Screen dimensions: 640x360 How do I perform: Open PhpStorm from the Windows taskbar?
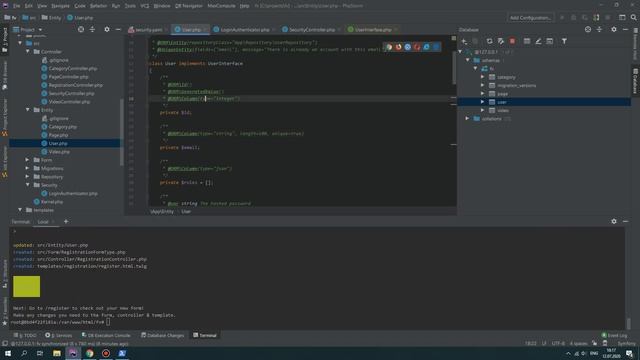[73, 353]
